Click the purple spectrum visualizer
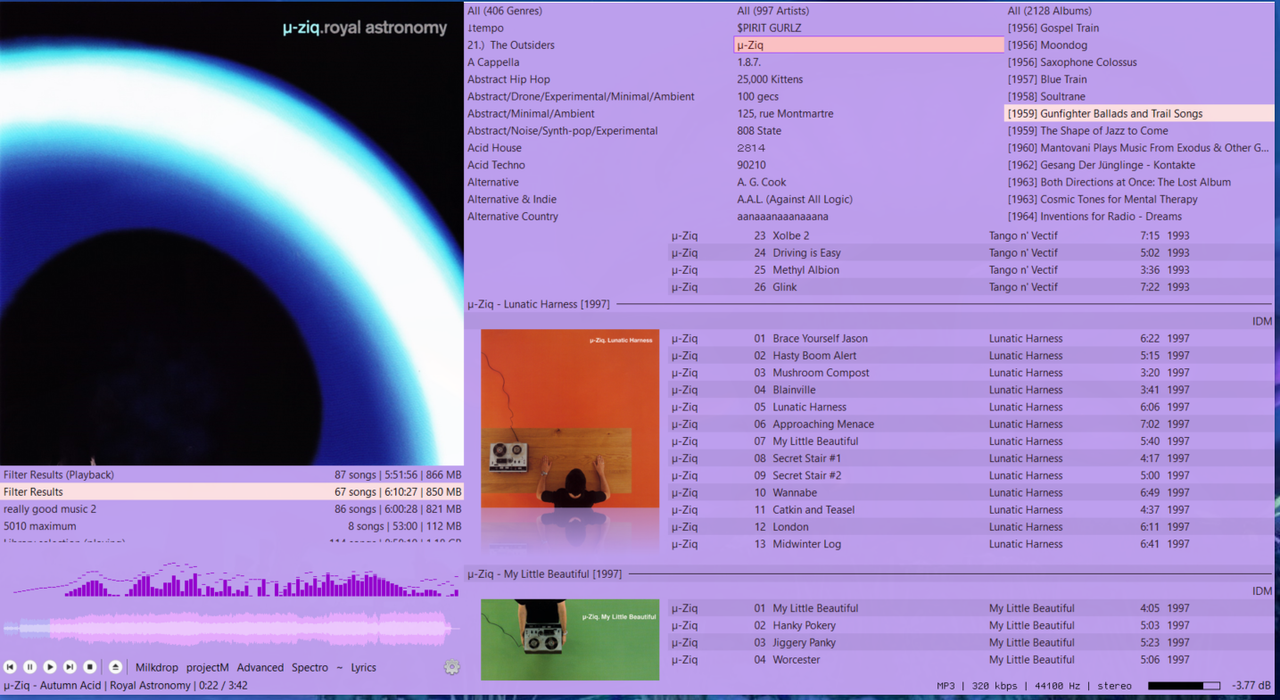The image size is (1280, 700). pyautogui.click(x=235, y=580)
